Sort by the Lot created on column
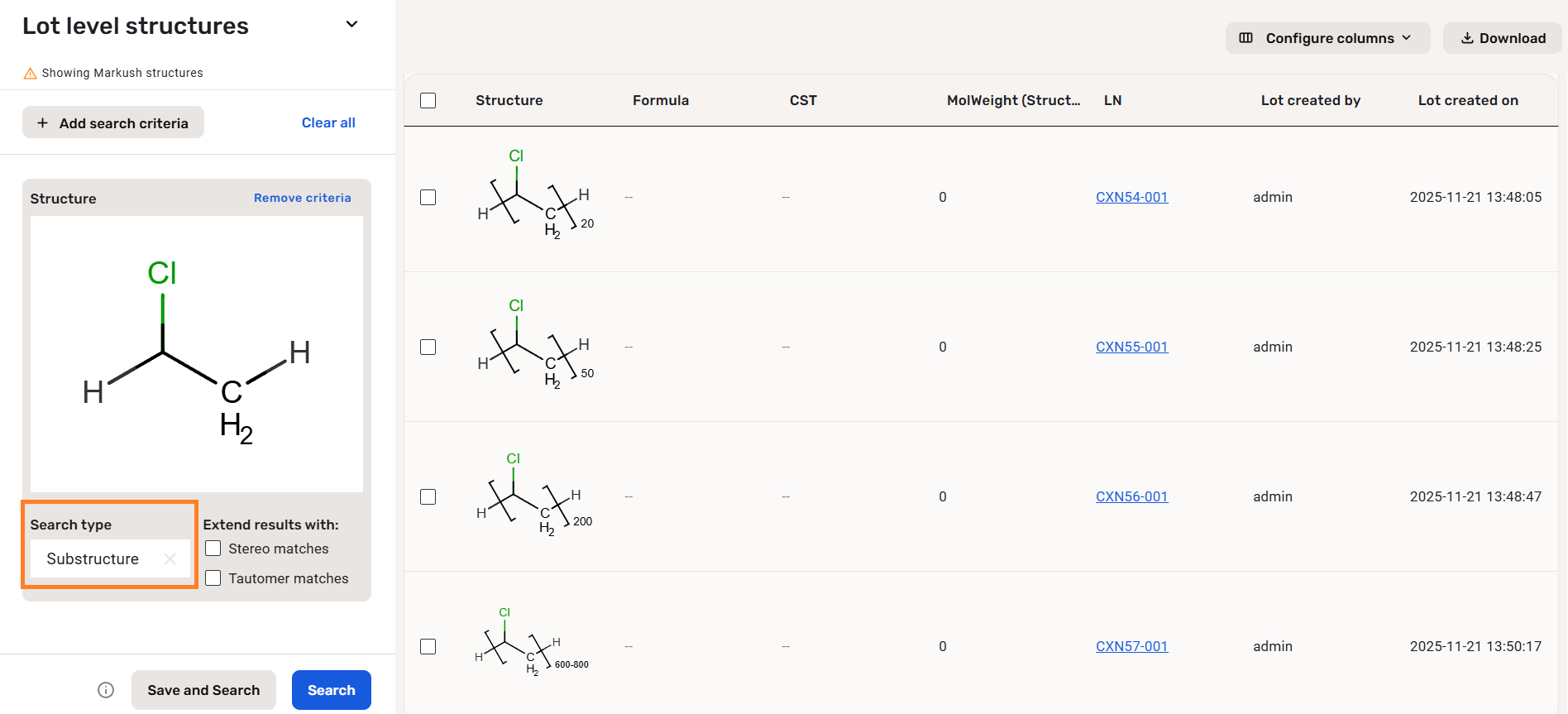 (x=1467, y=100)
